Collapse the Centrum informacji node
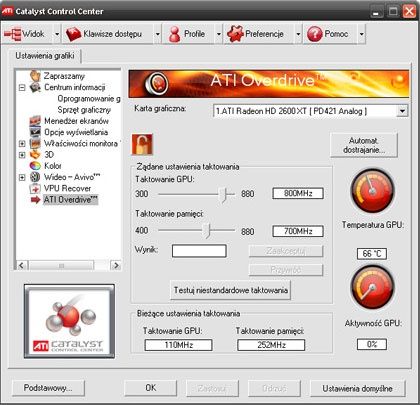Viewport: 420px width, 405px height. click(x=22, y=88)
